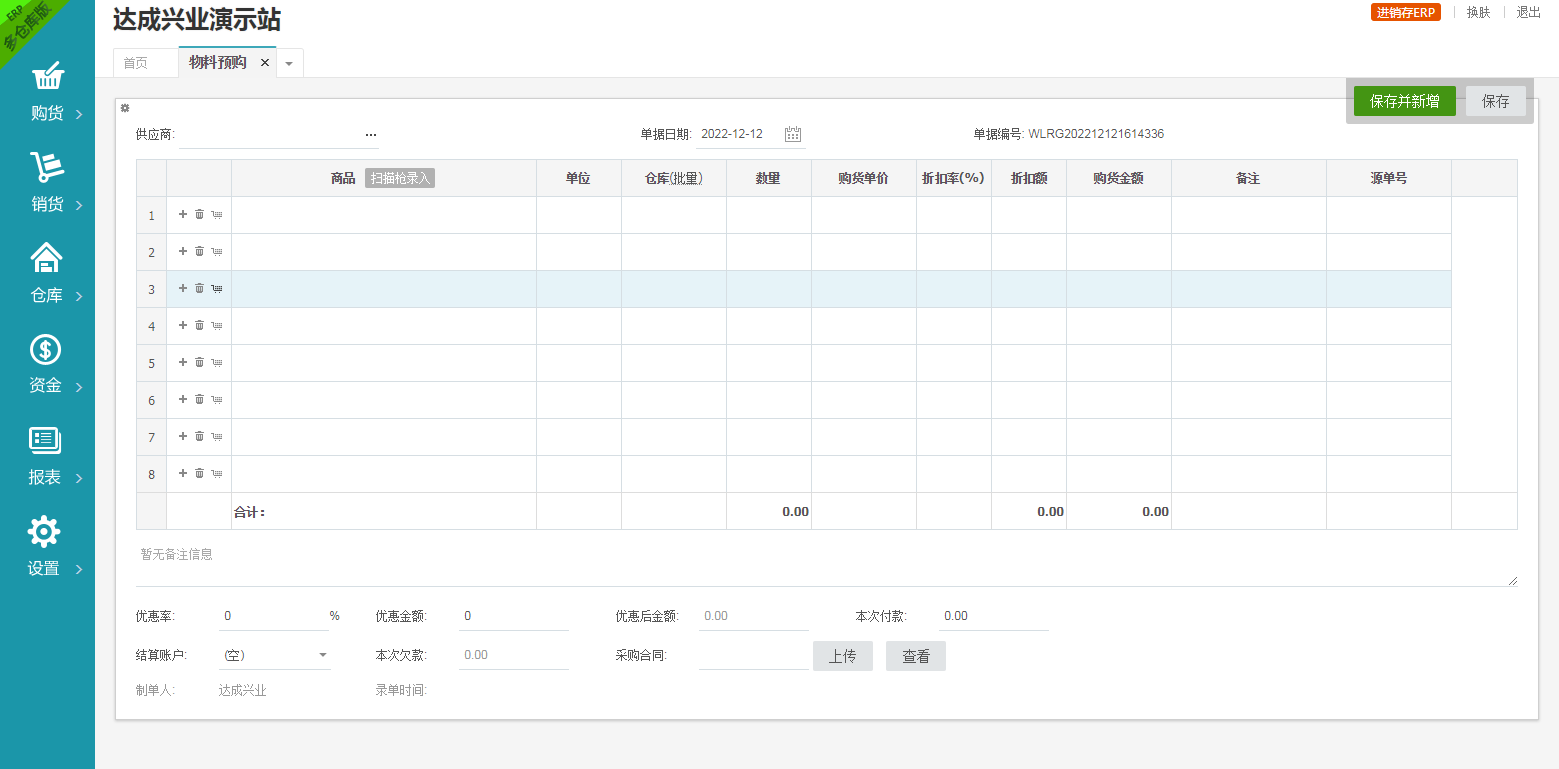The width and height of the screenshot is (1559, 769).
Task: Open the 资金 funds sidebar menu
Action: coord(47,365)
